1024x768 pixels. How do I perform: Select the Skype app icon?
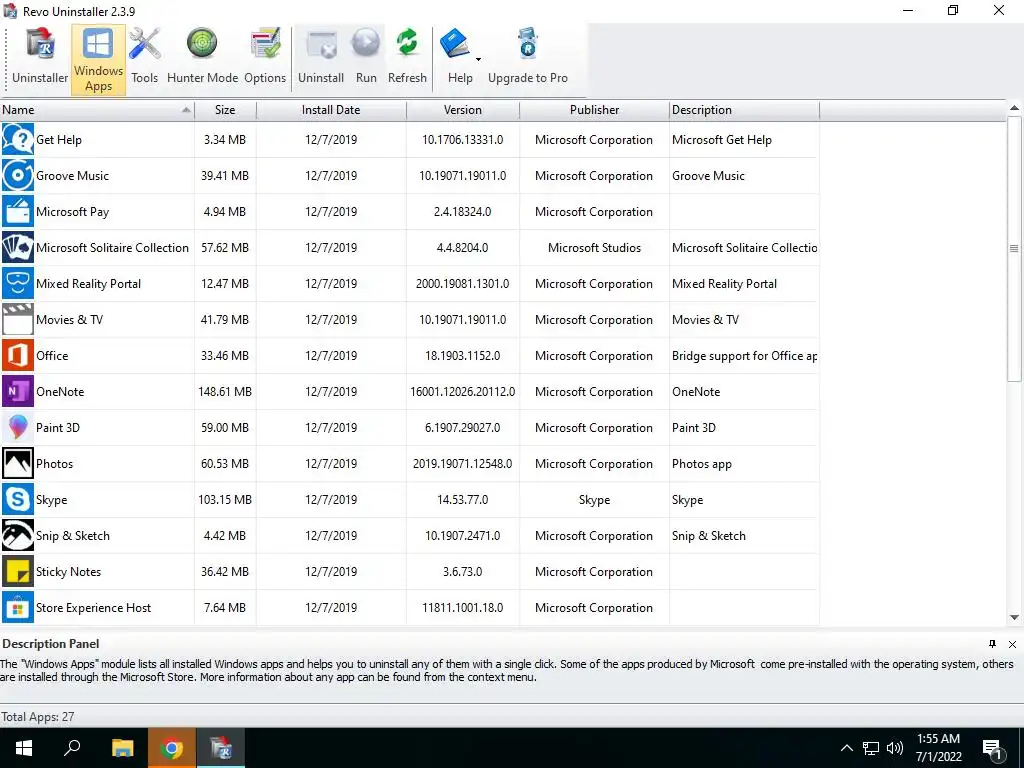18,499
